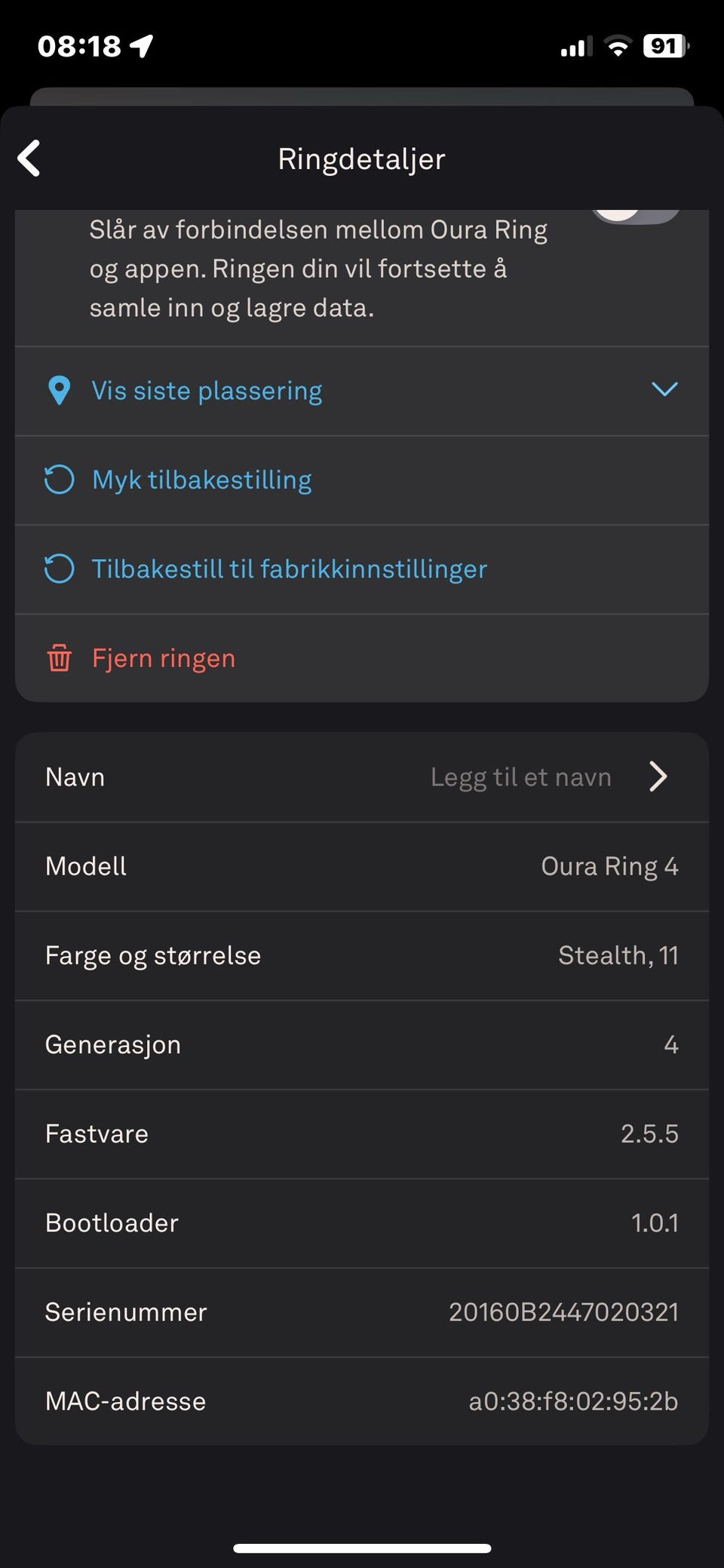Viewport: 724px width, 1568px height.
Task: Tap the back arrow in header
Action: (x=29, y=158)
